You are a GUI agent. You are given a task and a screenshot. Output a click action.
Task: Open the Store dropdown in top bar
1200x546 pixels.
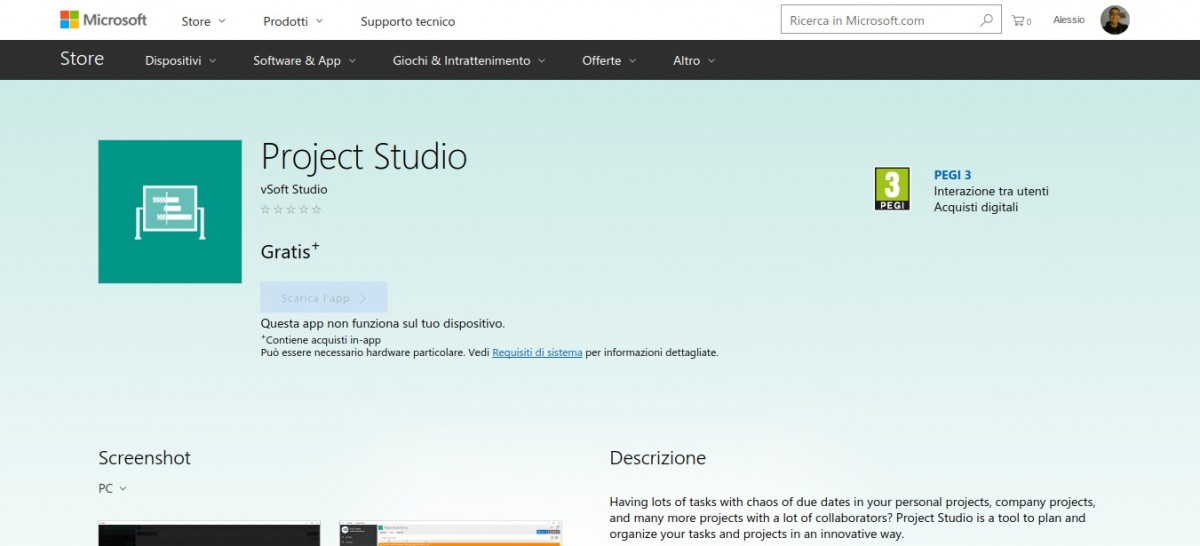pos(203,21)
